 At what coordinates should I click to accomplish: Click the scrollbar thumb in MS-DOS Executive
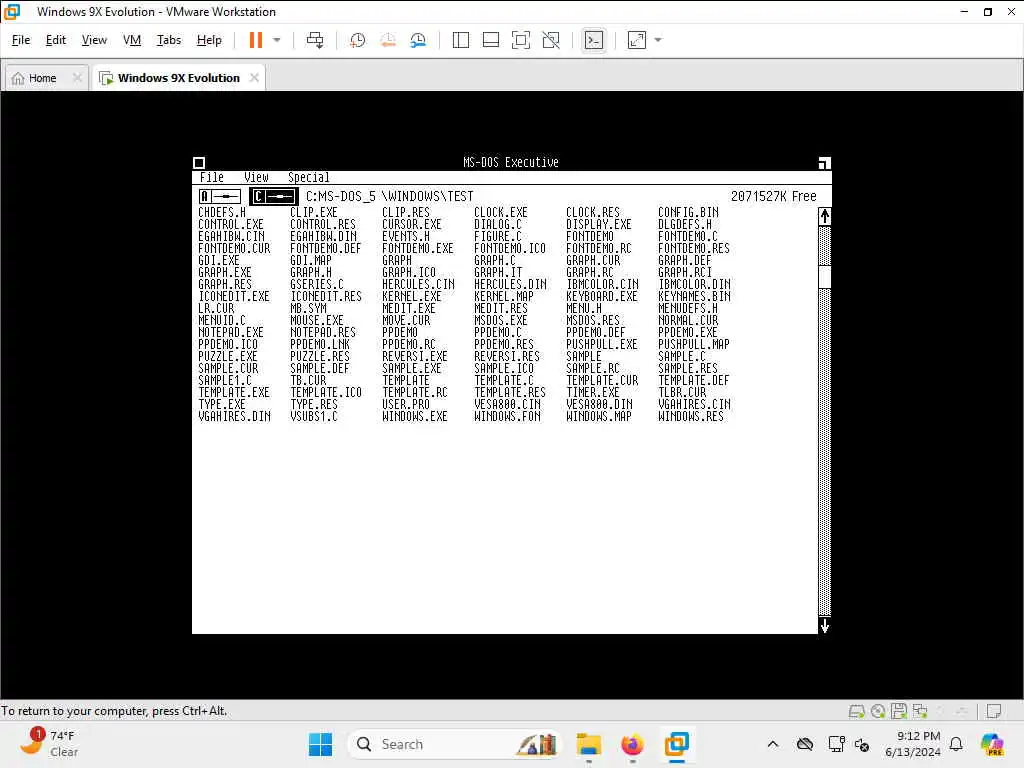tap(824, 277)
